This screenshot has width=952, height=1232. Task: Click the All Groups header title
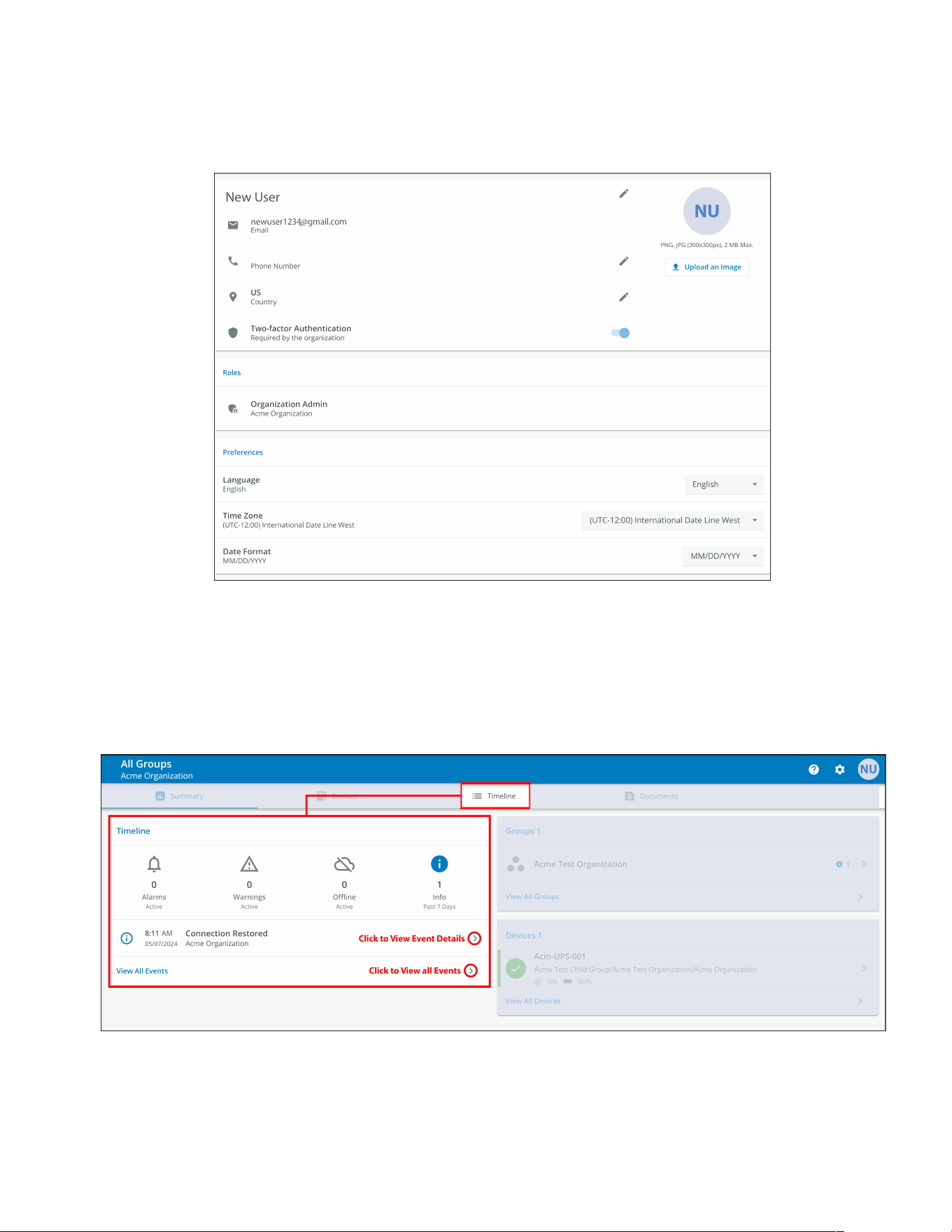146,764
